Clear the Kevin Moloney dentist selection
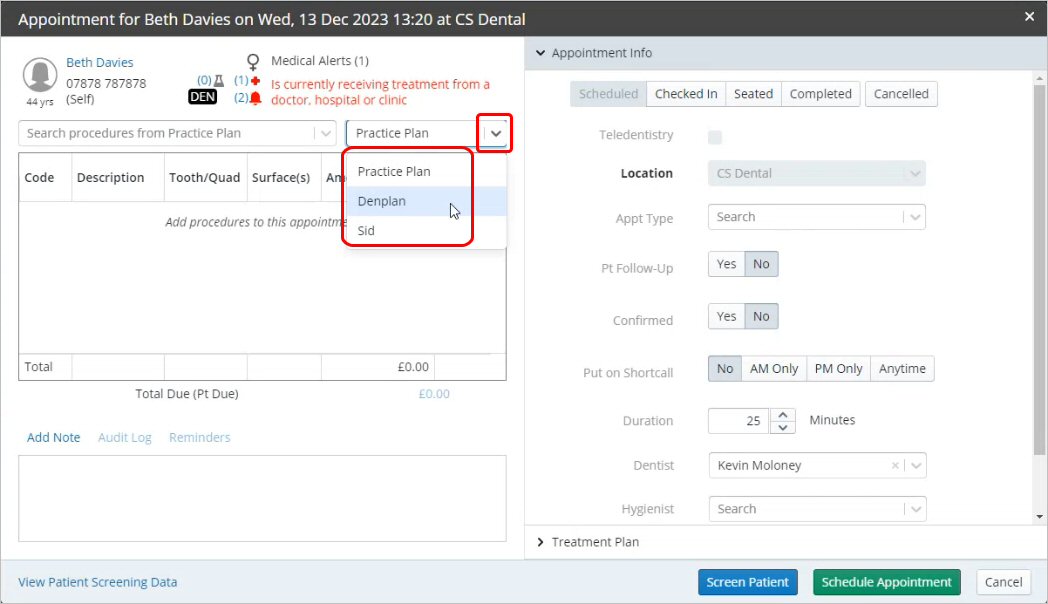This screenshot has width=1048, height=604. click(x=898, y=465)
